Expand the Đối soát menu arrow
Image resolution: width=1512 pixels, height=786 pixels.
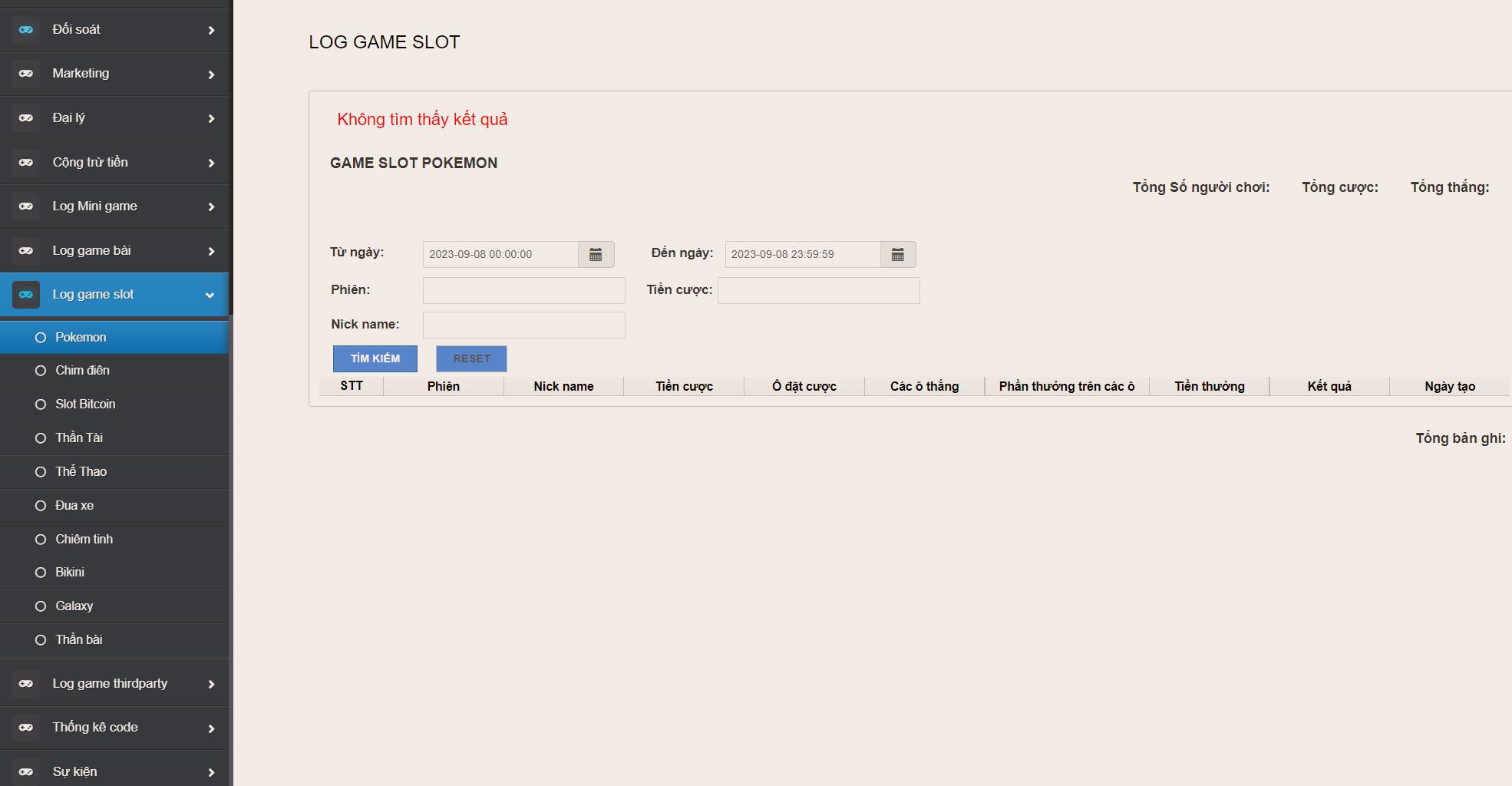(211, 31)
